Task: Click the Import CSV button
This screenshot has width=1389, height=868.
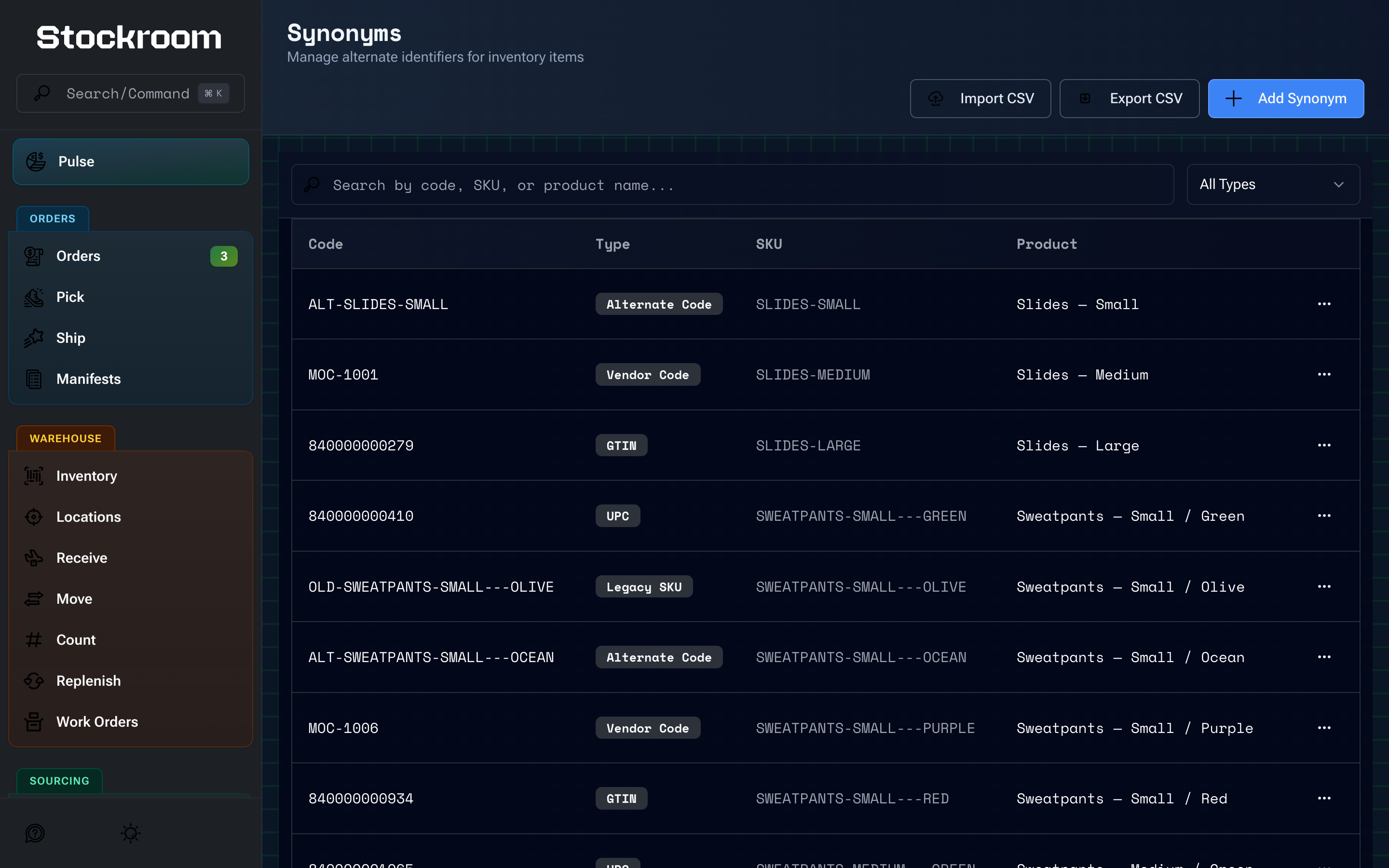Action: pyautogui.click(x=980, y=98)
